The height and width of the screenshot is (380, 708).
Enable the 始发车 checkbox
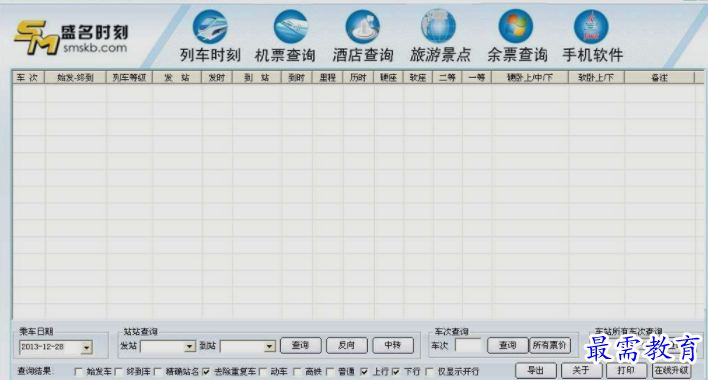(79, 371)
